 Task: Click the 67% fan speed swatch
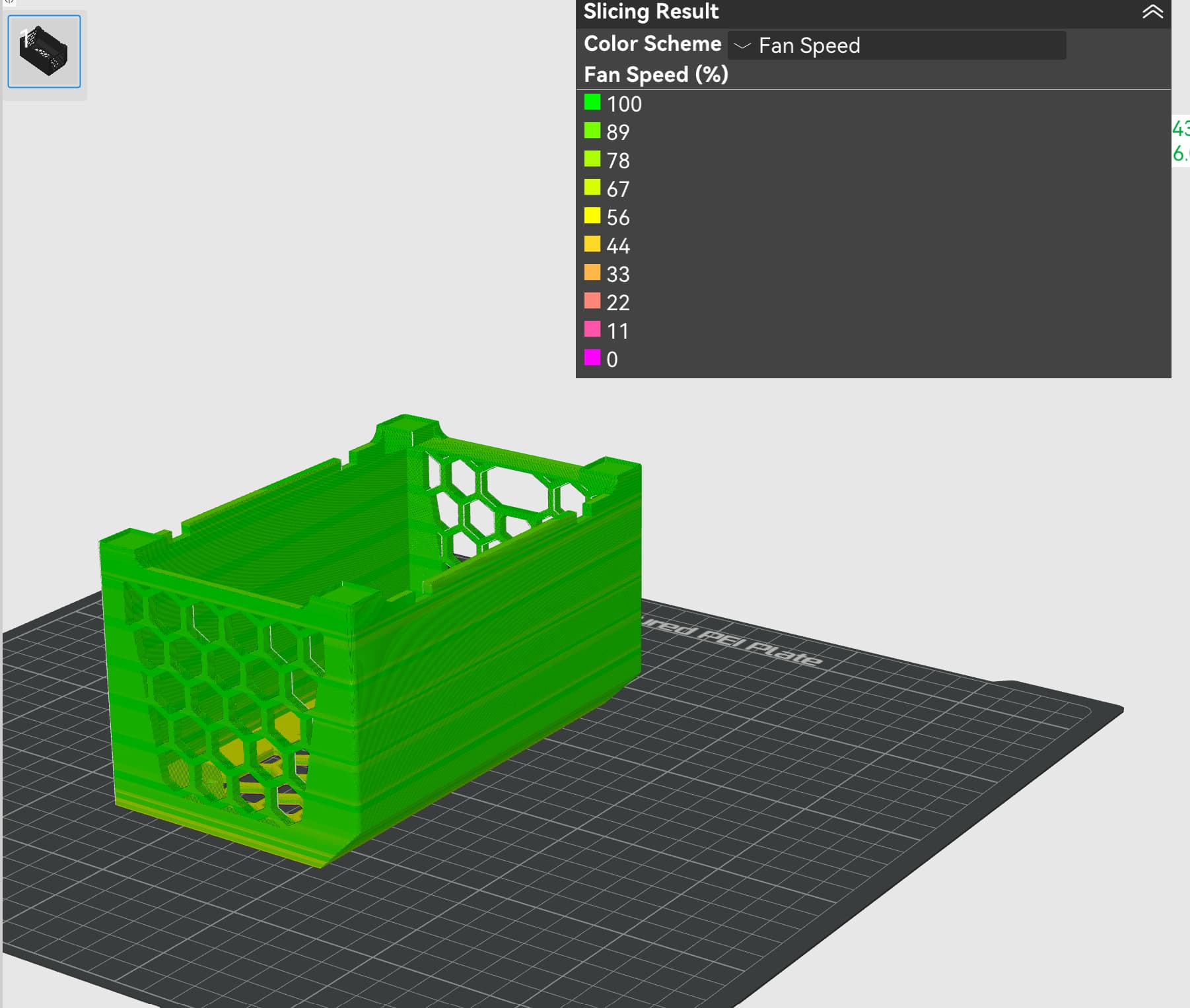click(592, 187)
